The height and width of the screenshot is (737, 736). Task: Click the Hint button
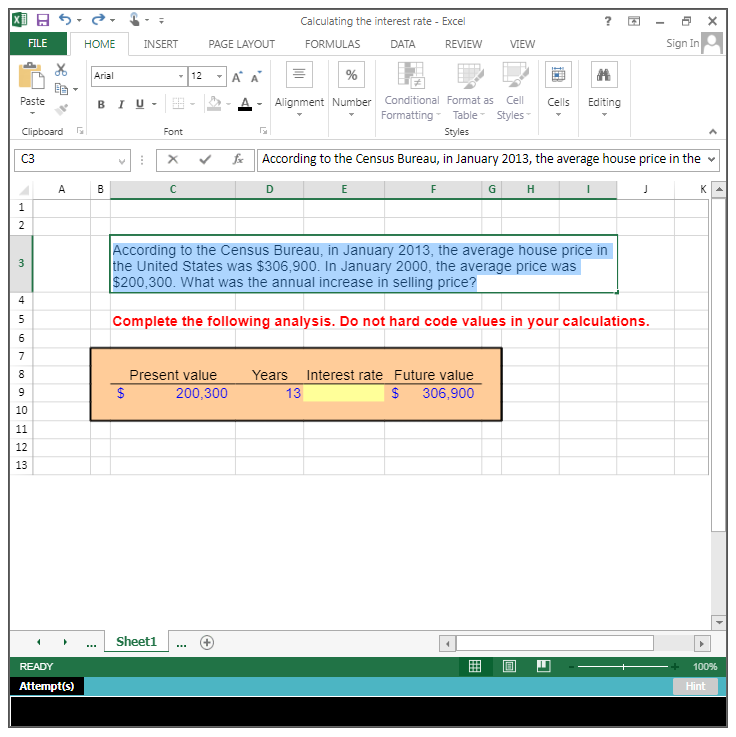695,686
